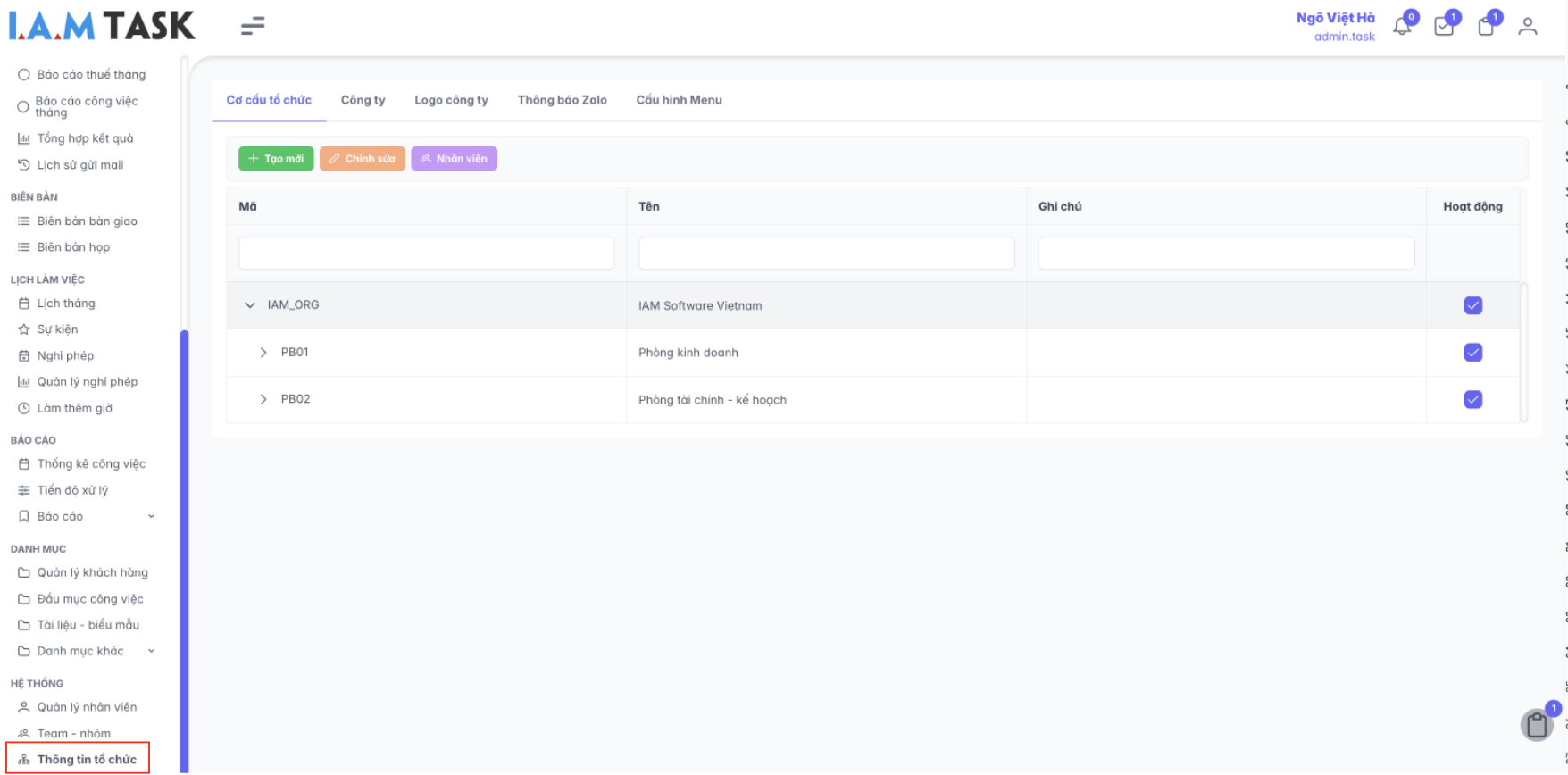
Task: Open the header clipboard icon with badge
Action: (x=1486, y=27)
